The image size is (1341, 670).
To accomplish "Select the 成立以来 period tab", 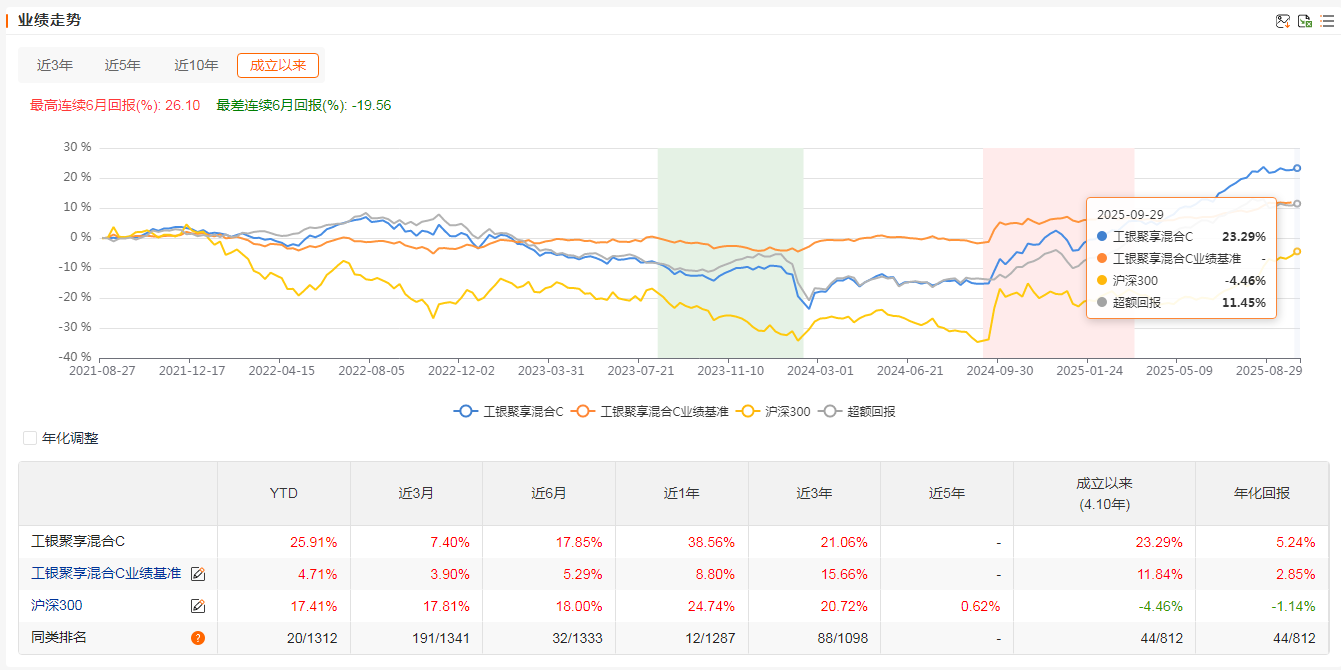I will (278, 66).
